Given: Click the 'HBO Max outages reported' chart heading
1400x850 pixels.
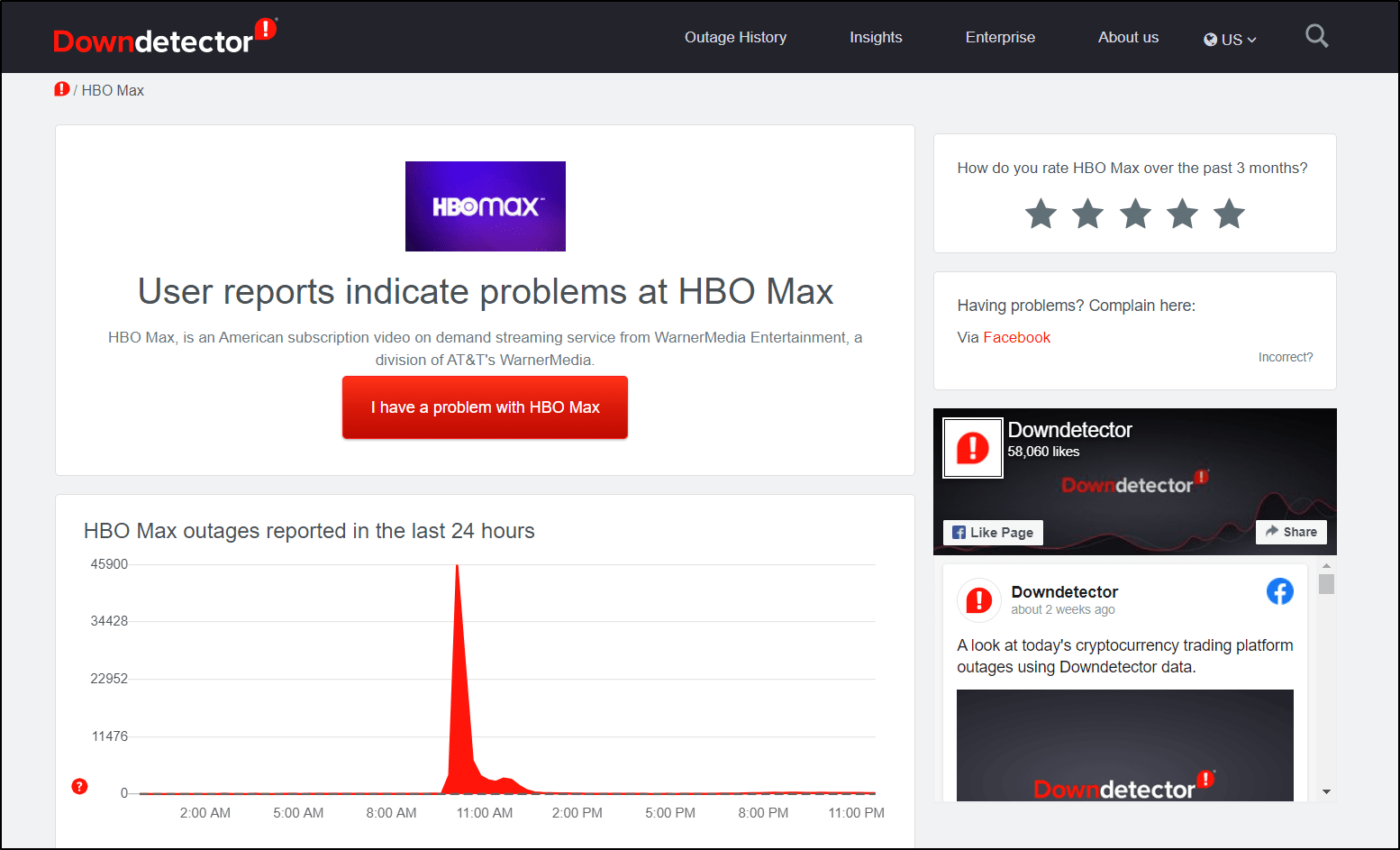Looking at the screenshot, I should [309, 531].
